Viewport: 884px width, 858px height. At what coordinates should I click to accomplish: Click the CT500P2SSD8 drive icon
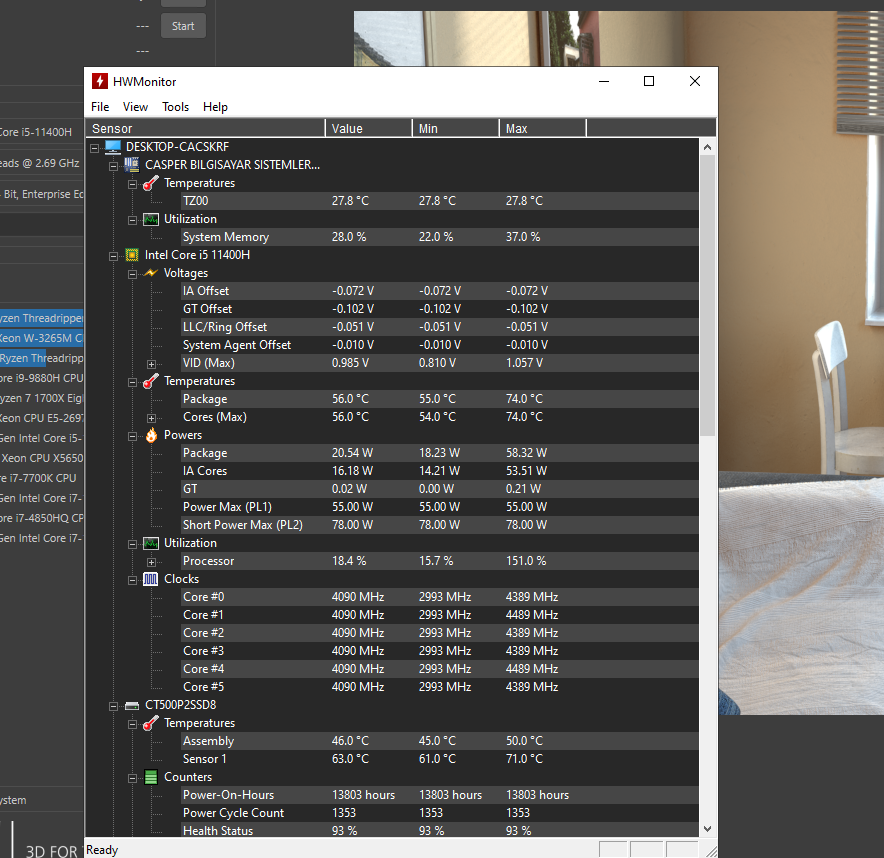coord(132,706)
